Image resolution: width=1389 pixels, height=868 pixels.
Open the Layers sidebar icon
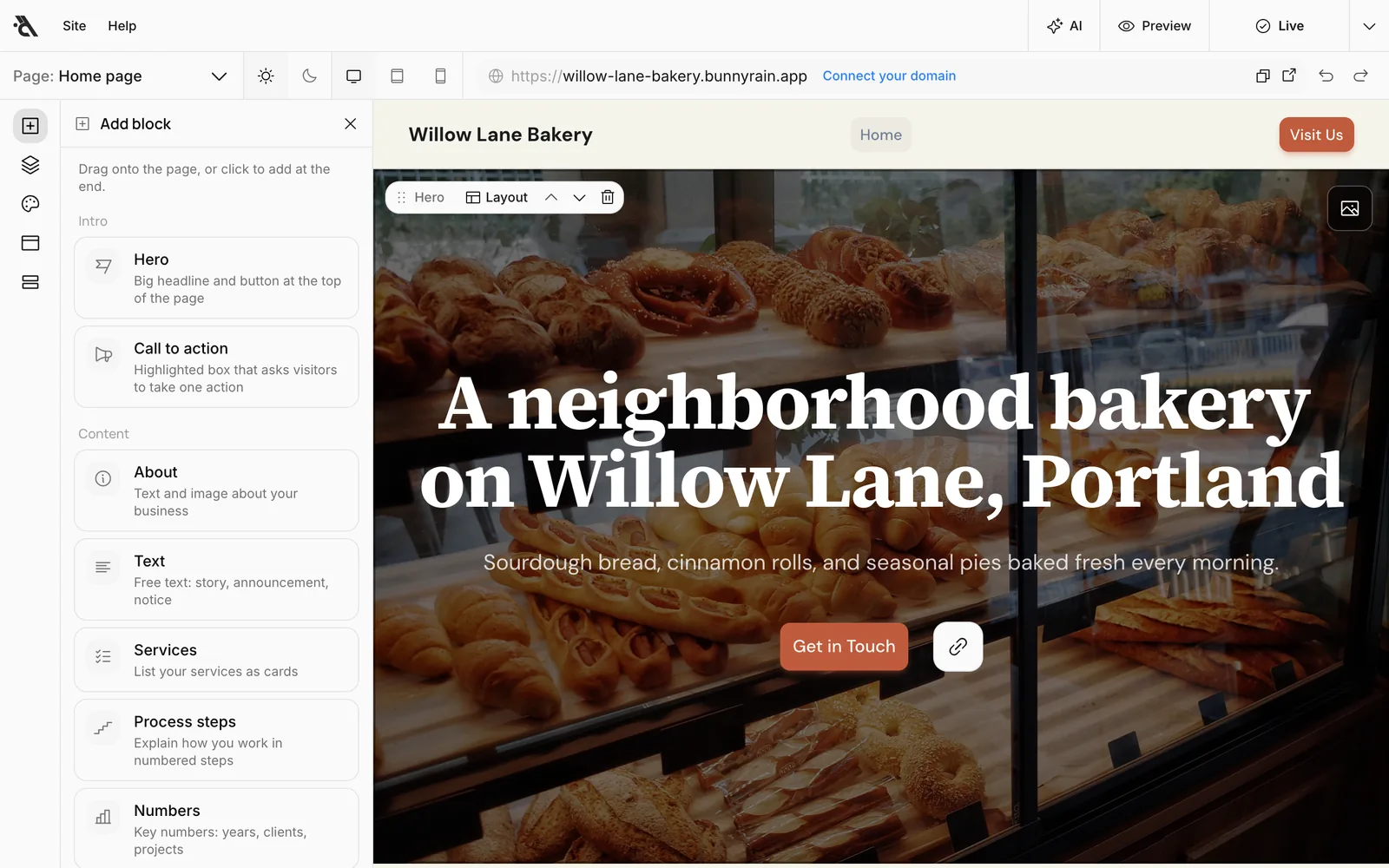(x=30, y=165)
